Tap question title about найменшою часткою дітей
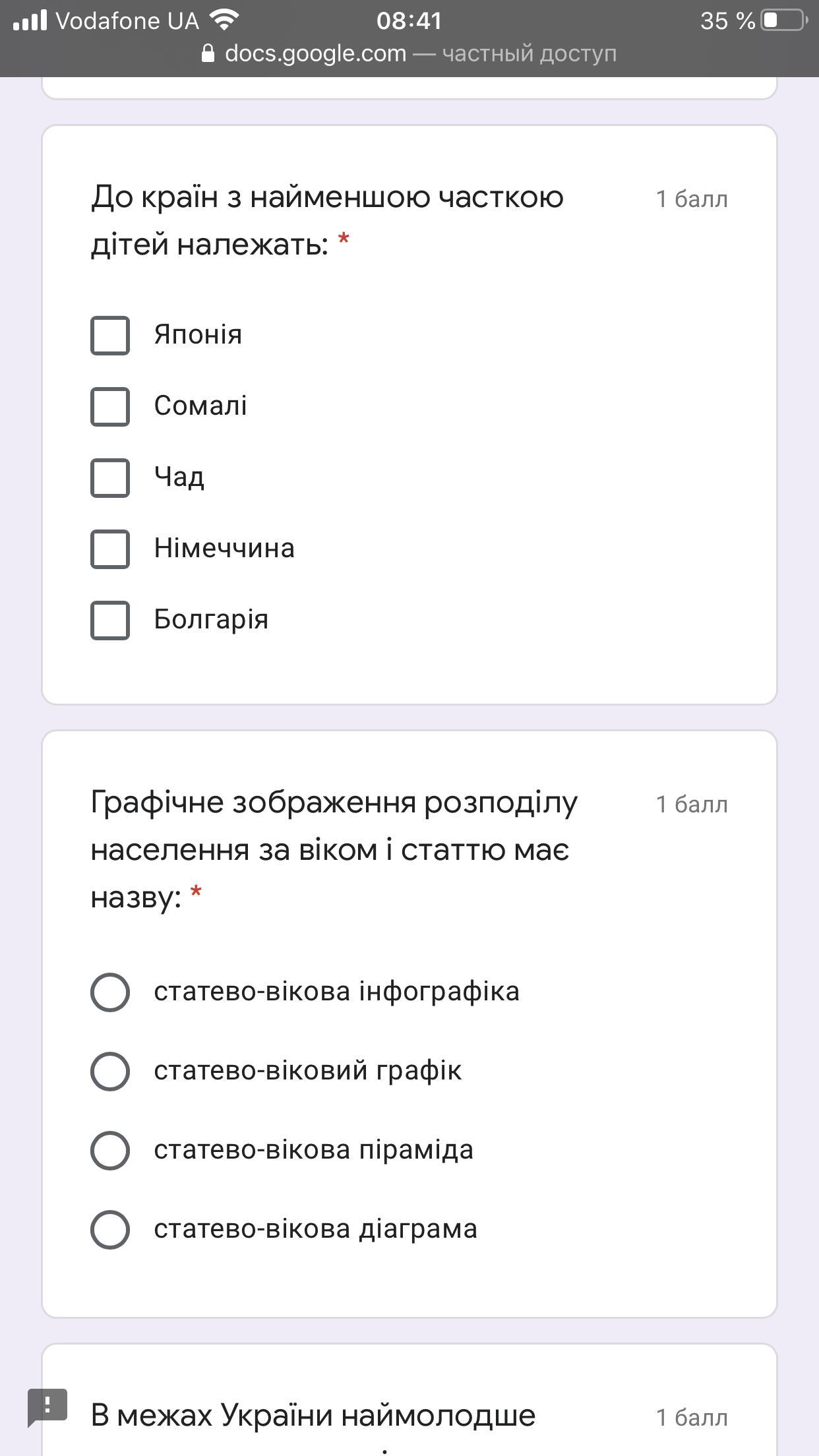 coord(327,220)
